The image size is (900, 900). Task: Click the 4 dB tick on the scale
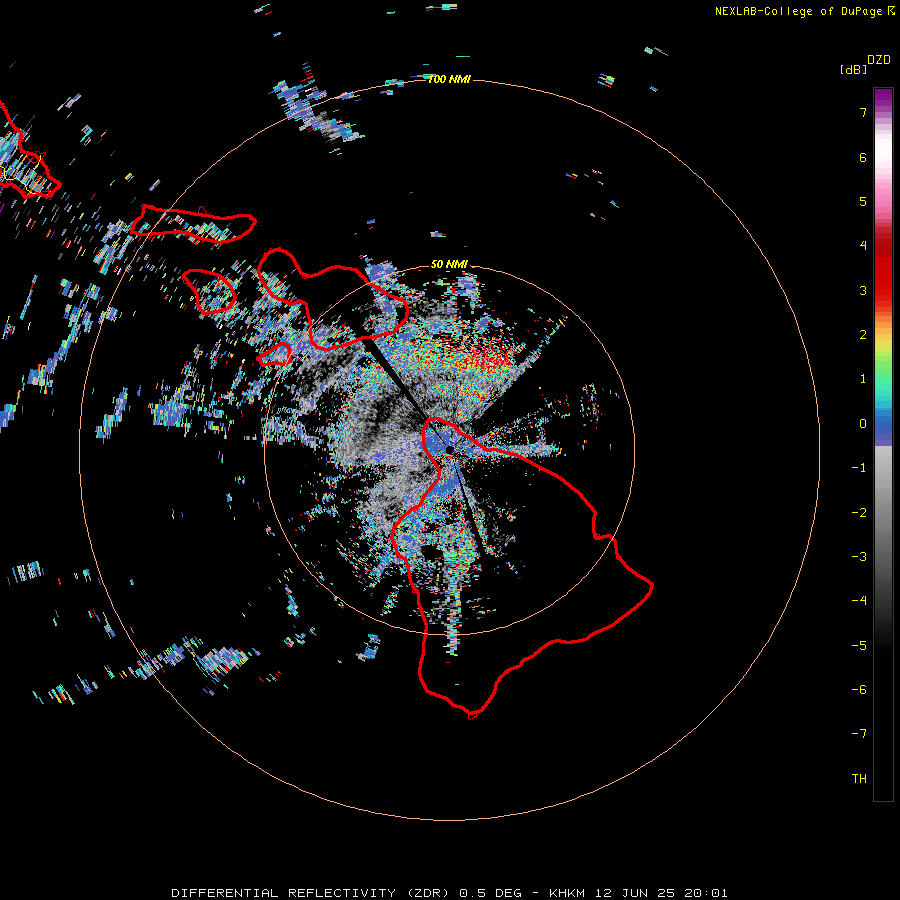[x=863, y=246]
